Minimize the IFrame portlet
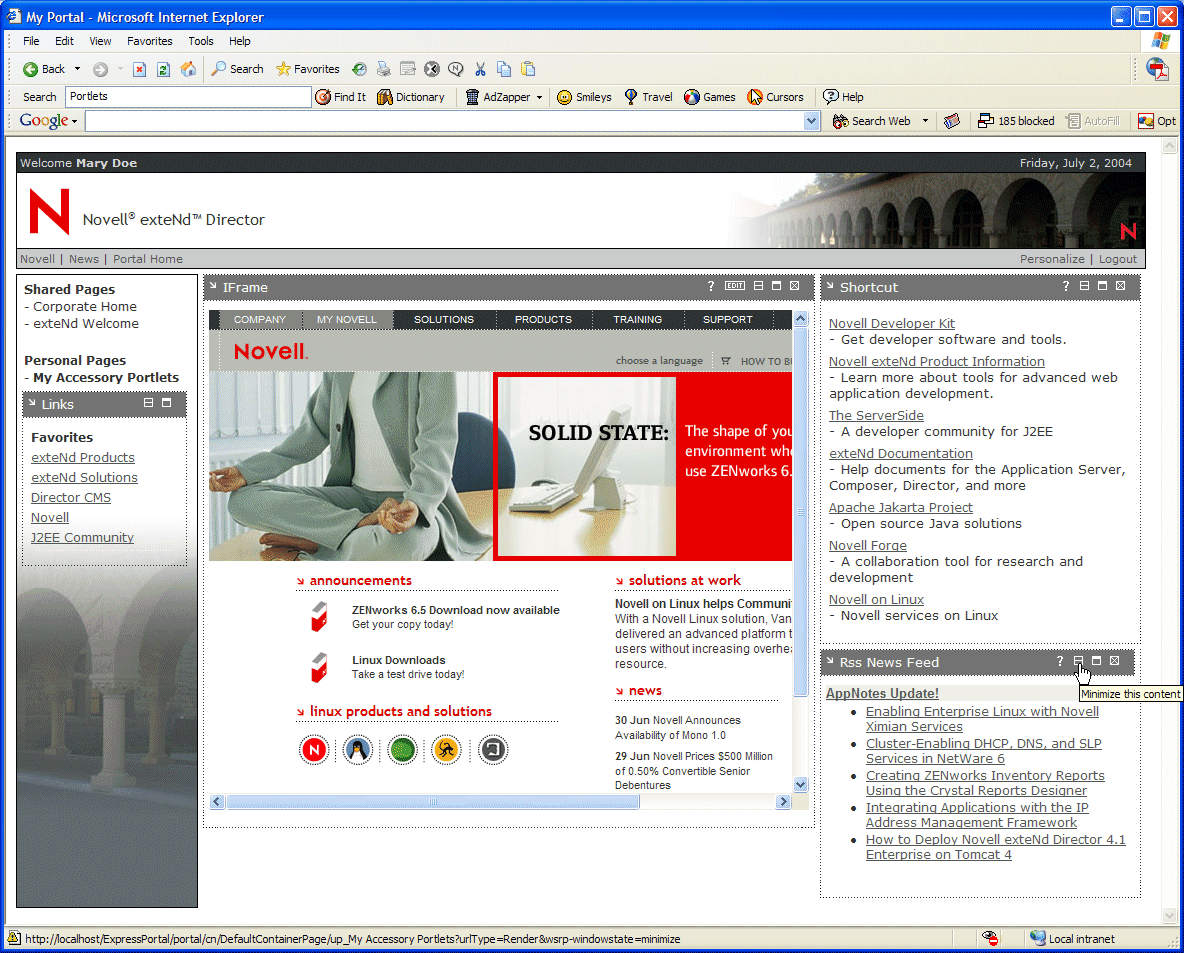1184x953 pixels. [x=758, y=285]
